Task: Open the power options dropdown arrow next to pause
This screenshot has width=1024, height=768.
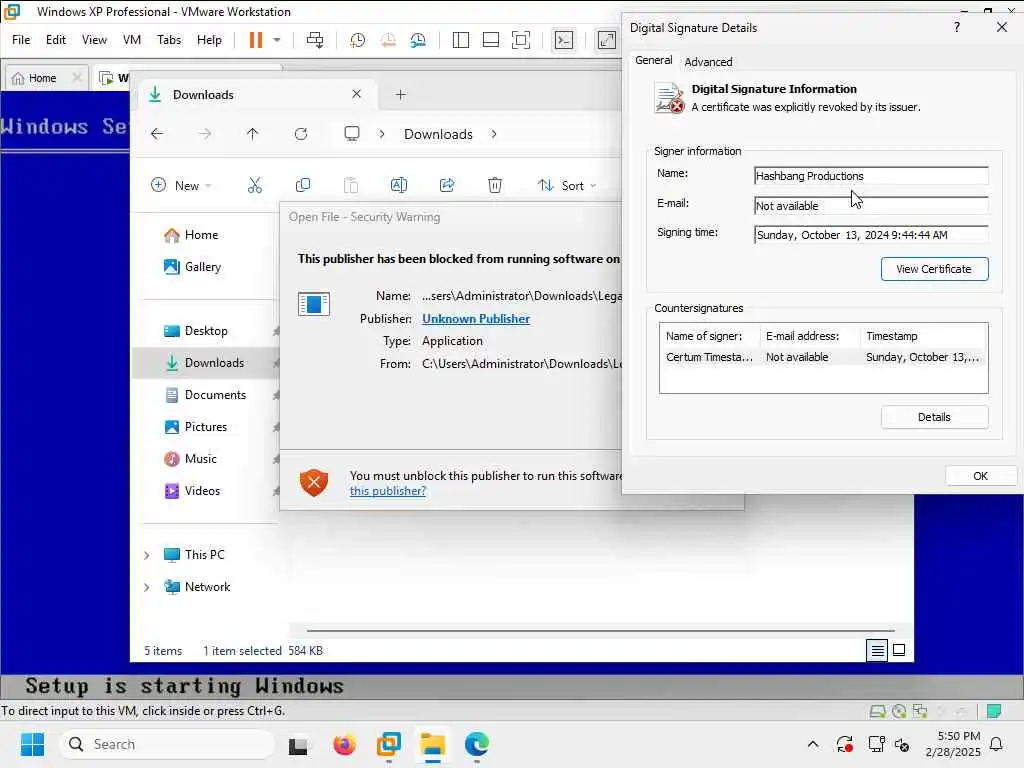Action: coord(277,40)
